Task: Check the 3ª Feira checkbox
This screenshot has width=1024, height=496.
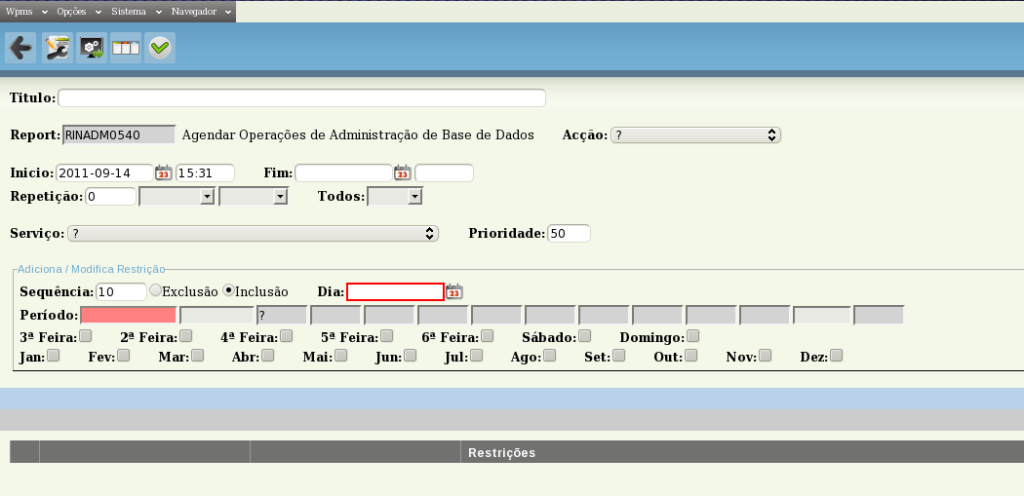Action: pos(86,335)
